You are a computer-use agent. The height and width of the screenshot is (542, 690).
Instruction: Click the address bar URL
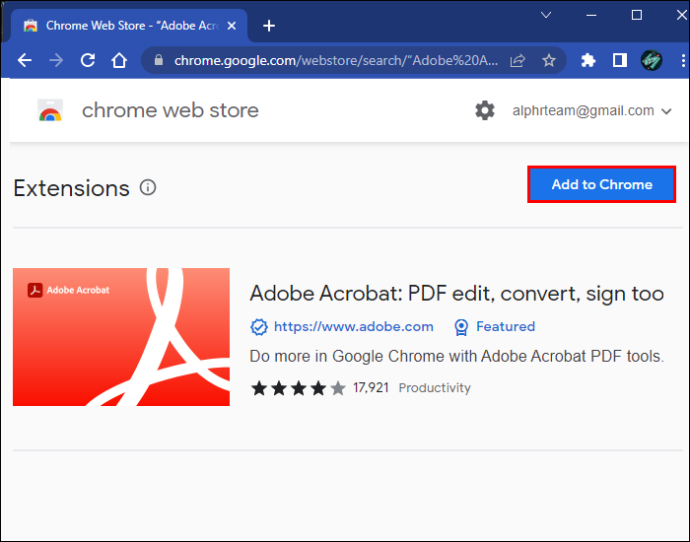pos(336,60)
